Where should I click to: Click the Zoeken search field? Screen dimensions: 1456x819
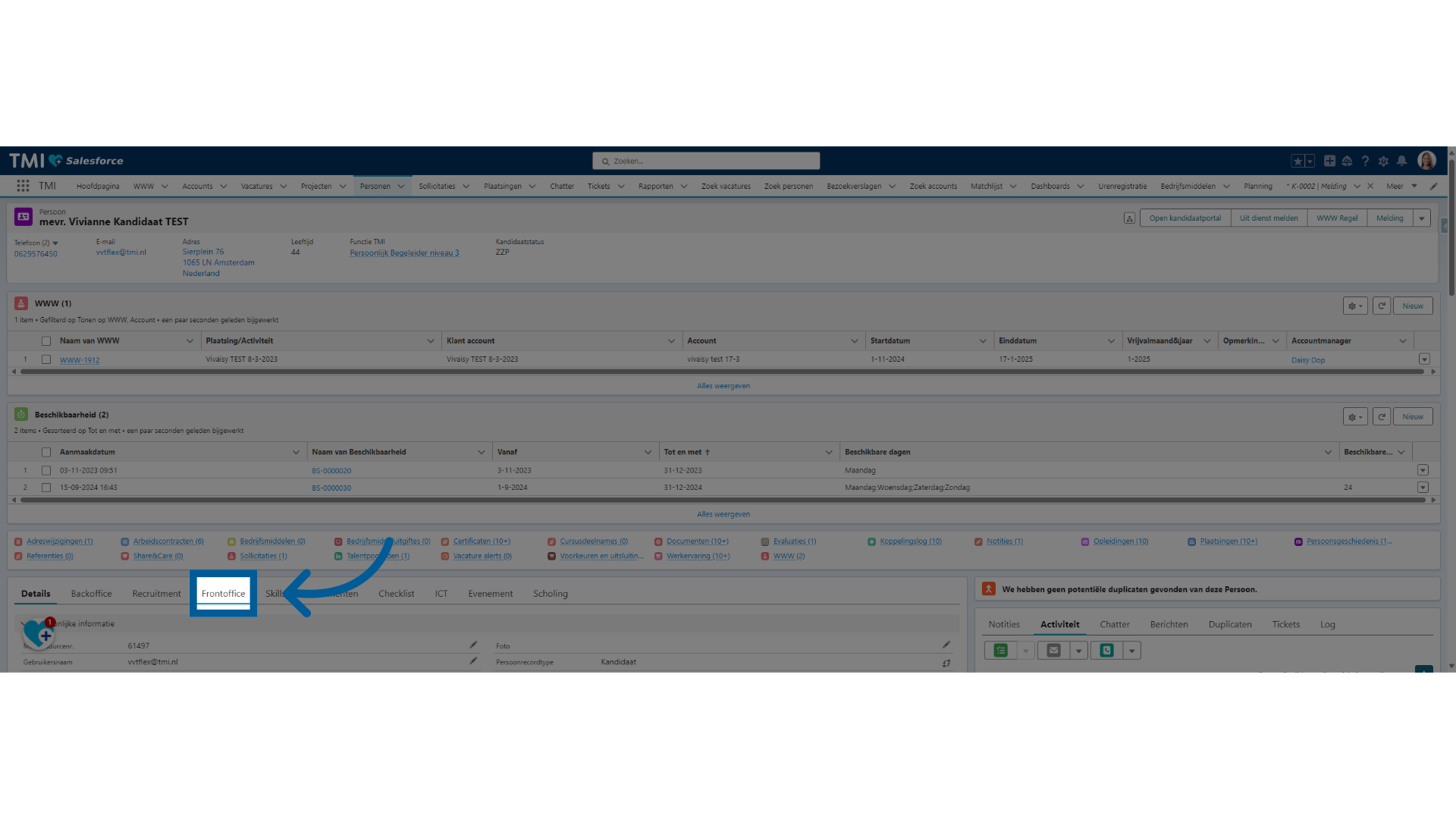tap(706, 161)
